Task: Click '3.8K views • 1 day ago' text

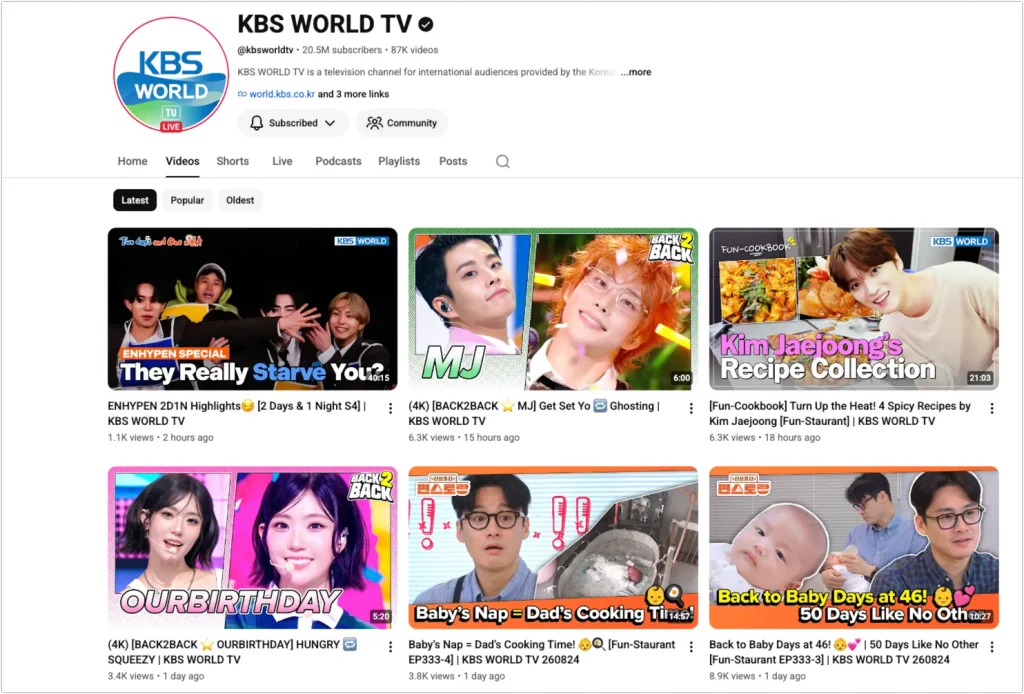Action: 457,676
